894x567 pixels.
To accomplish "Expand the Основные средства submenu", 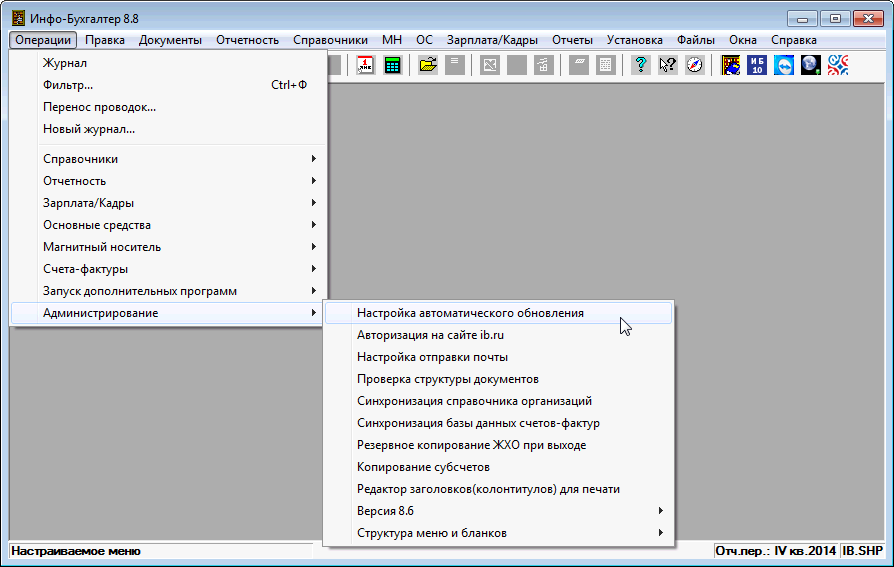I will point(168,225).
